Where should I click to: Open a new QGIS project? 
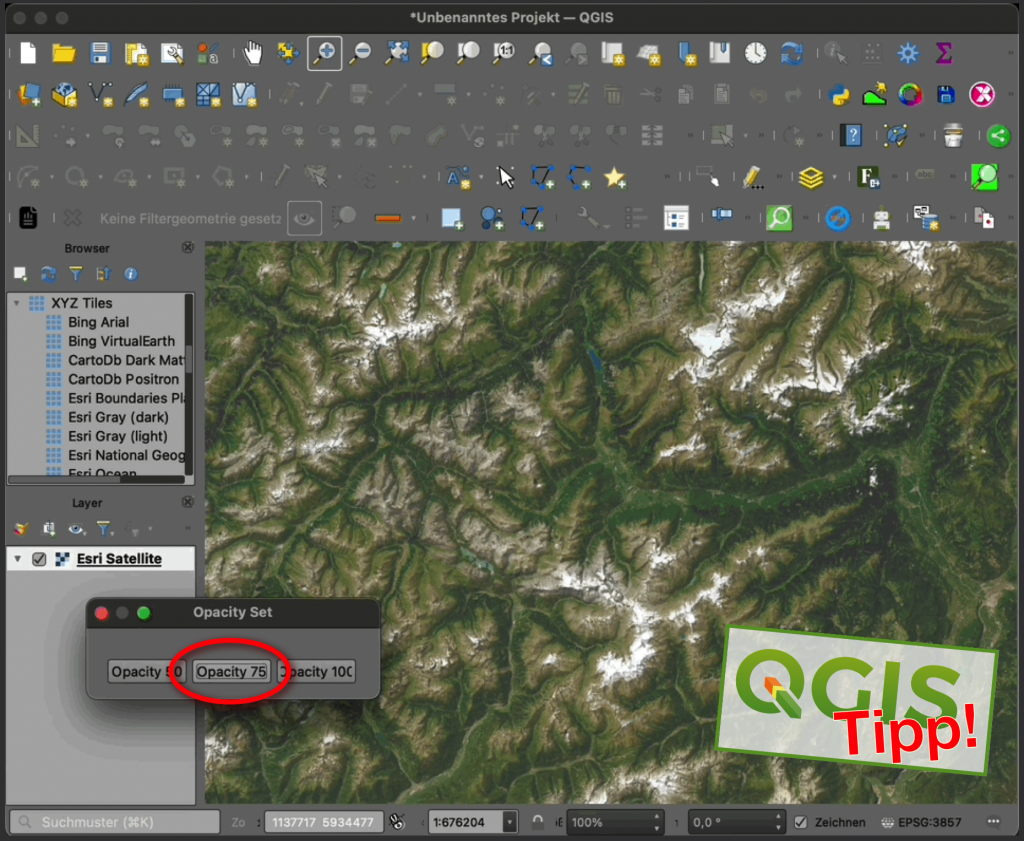(x=27, y=53)
